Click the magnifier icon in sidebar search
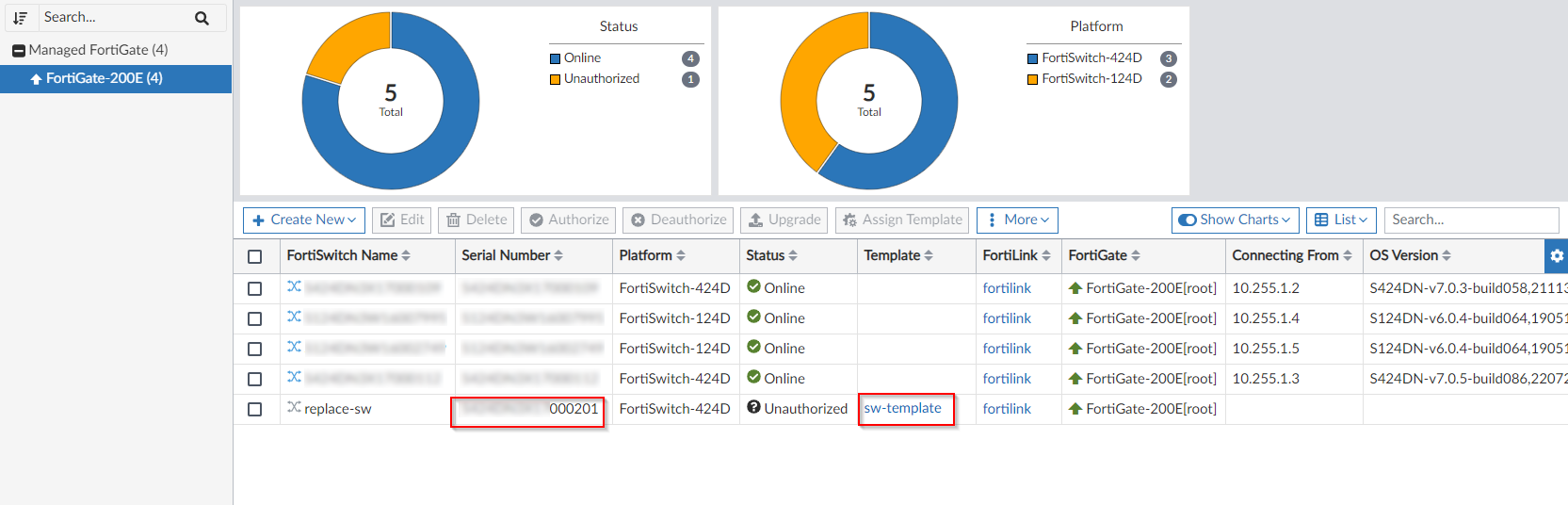 202,18
